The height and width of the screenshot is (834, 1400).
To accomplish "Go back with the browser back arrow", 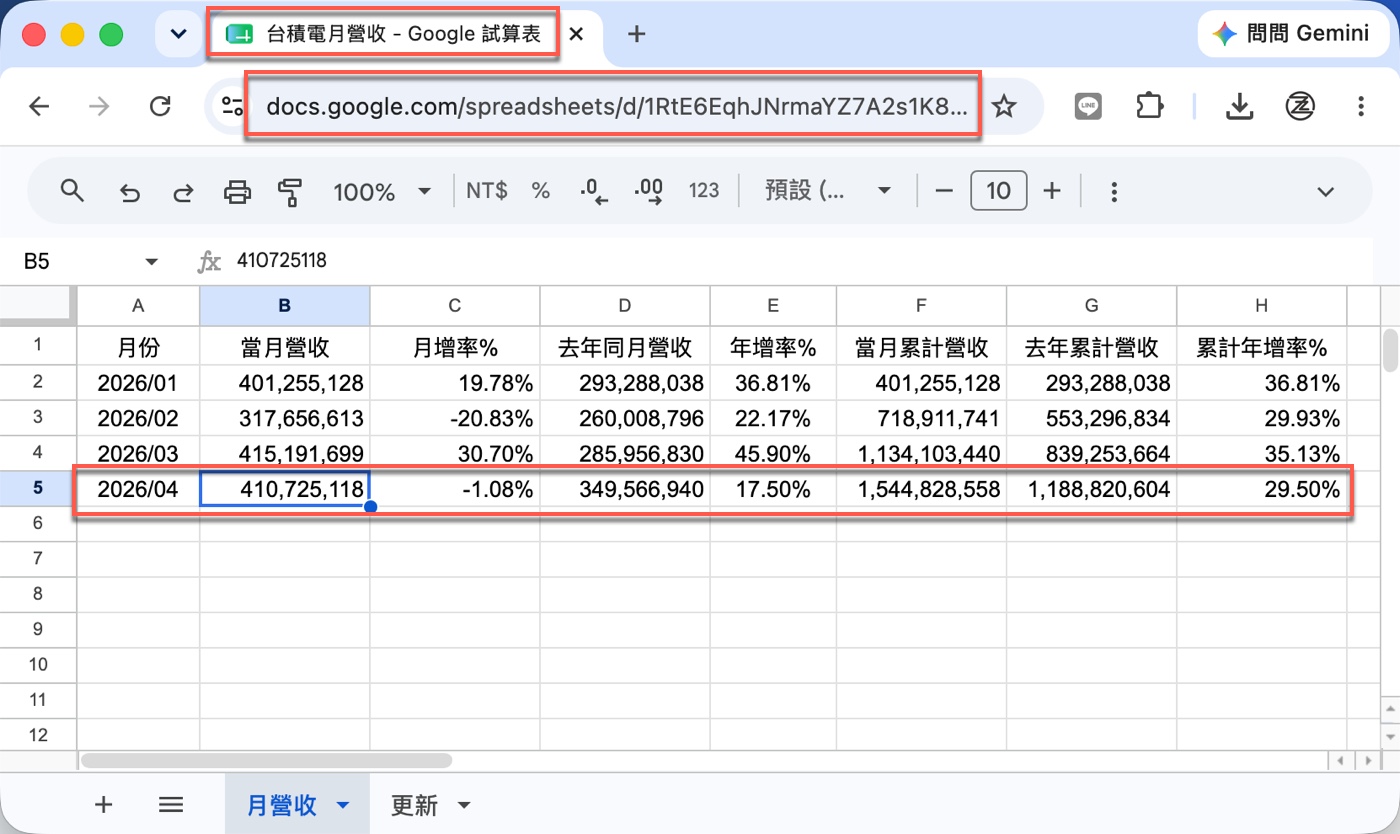I will [x=39, y=107].
